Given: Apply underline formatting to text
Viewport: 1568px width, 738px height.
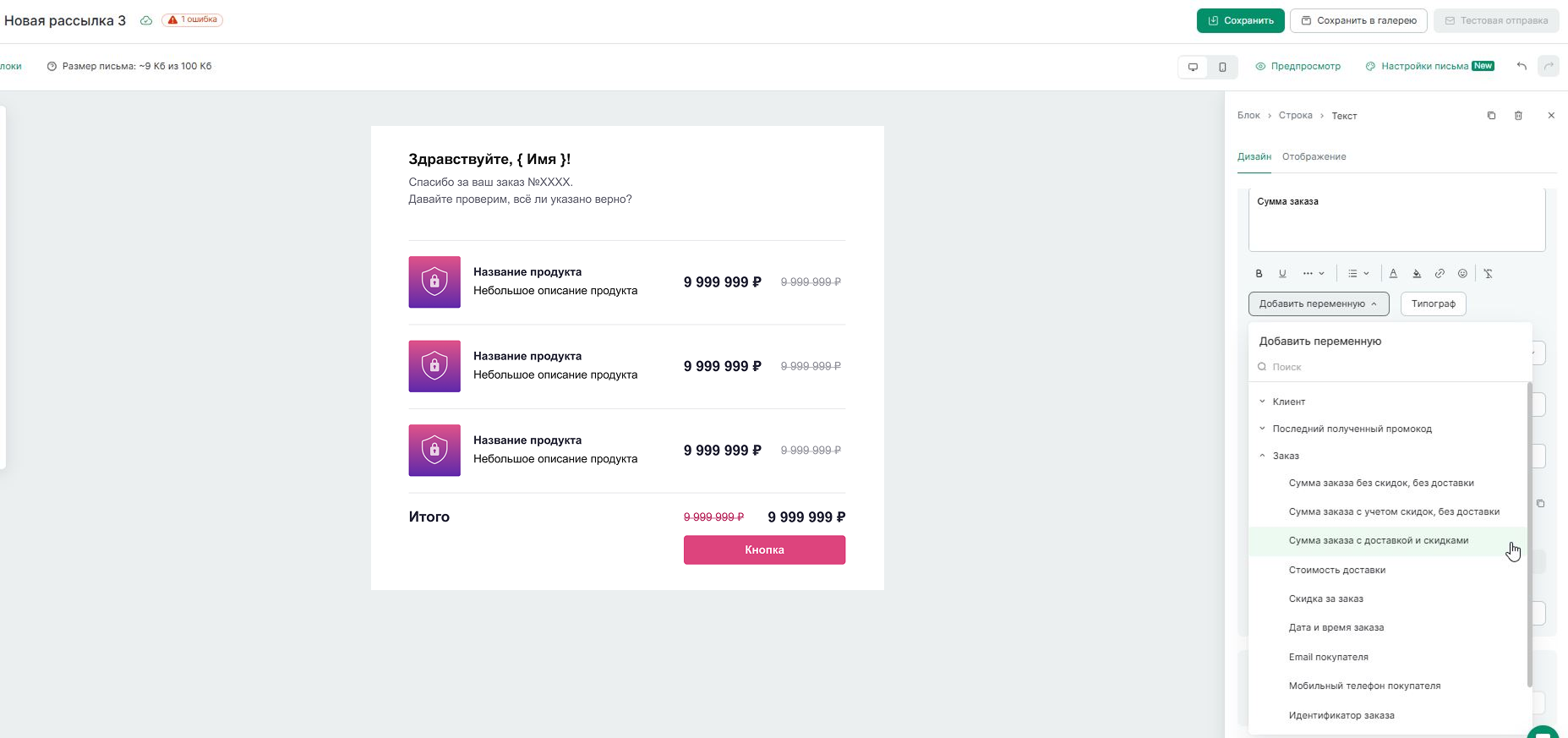Looking at the screenshot, I should [1282, 273].
